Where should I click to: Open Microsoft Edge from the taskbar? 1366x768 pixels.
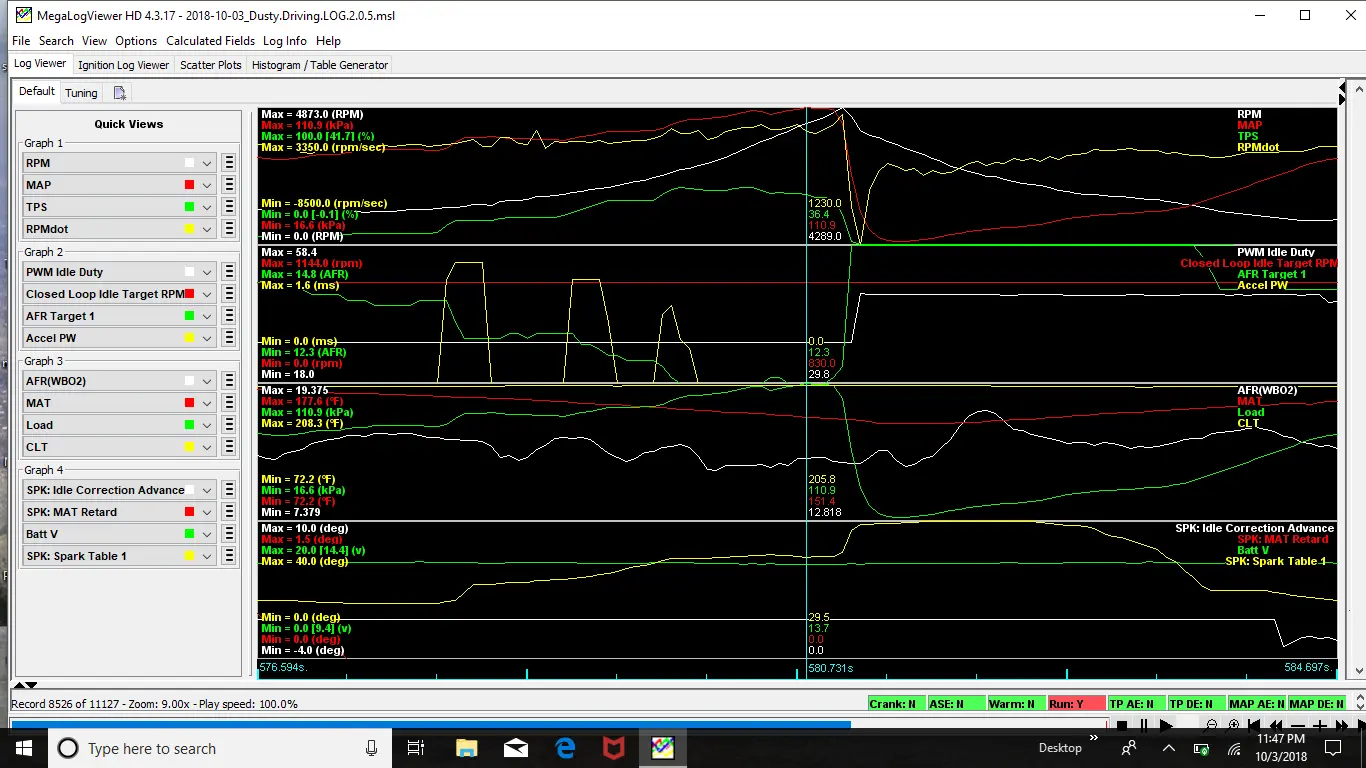tap(565, 748)
